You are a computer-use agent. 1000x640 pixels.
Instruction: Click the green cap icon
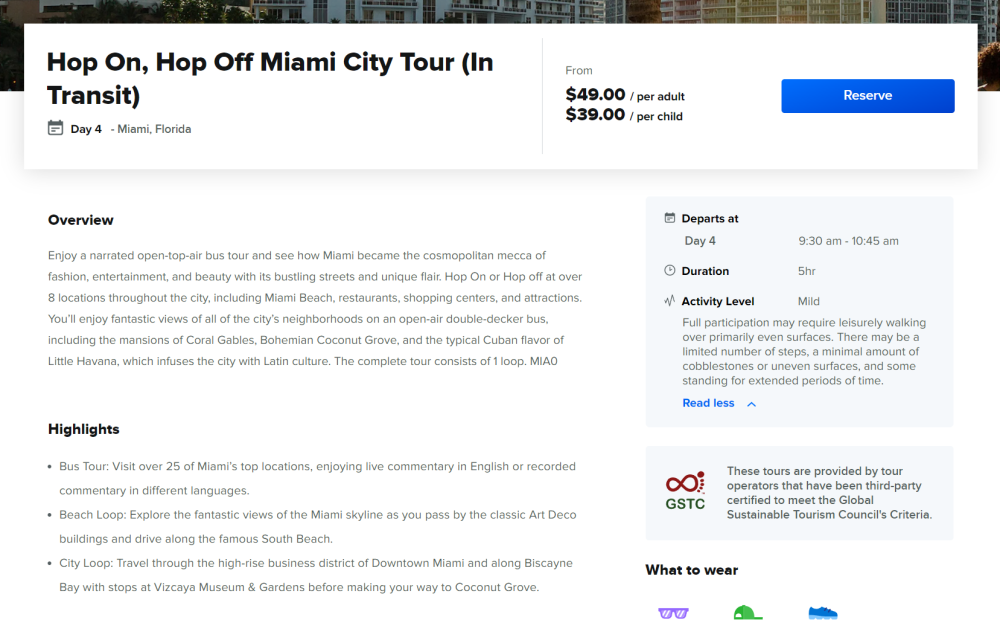coord(747,612)
